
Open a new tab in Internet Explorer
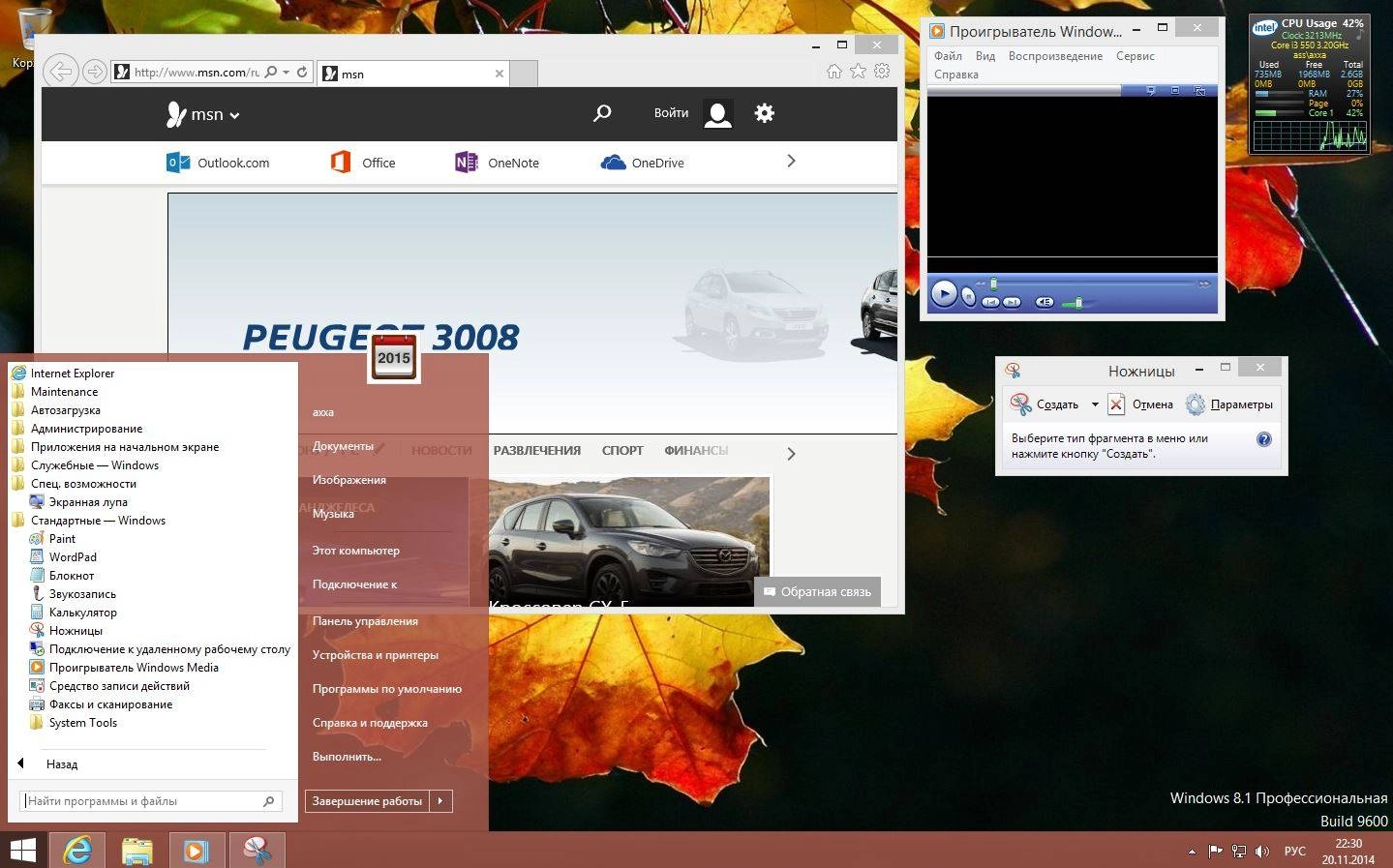coord(524,74)
